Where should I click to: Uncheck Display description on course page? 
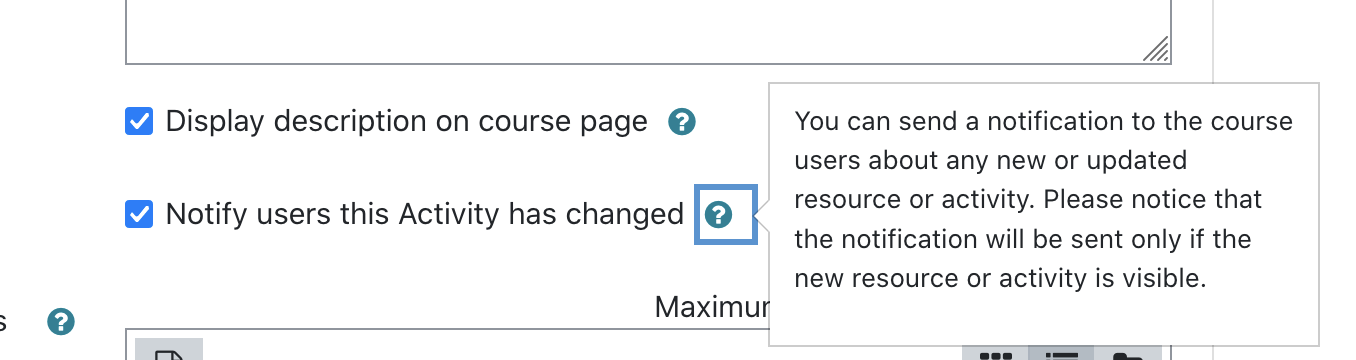[139, 122]
